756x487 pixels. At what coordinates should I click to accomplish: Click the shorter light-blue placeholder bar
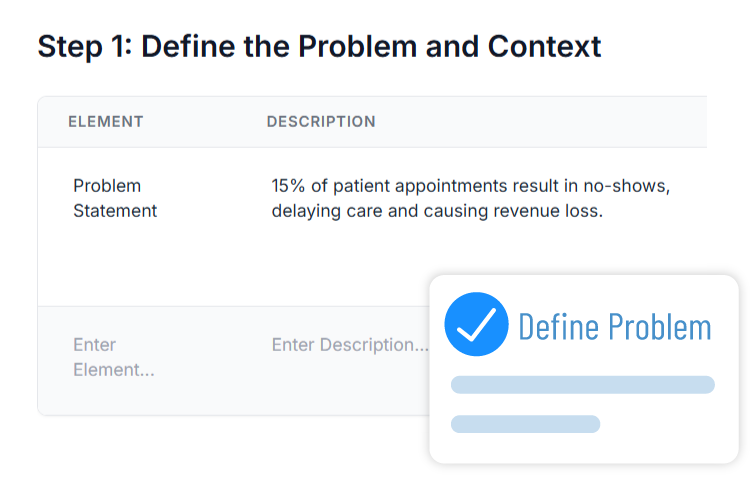[x=525, y=424]
